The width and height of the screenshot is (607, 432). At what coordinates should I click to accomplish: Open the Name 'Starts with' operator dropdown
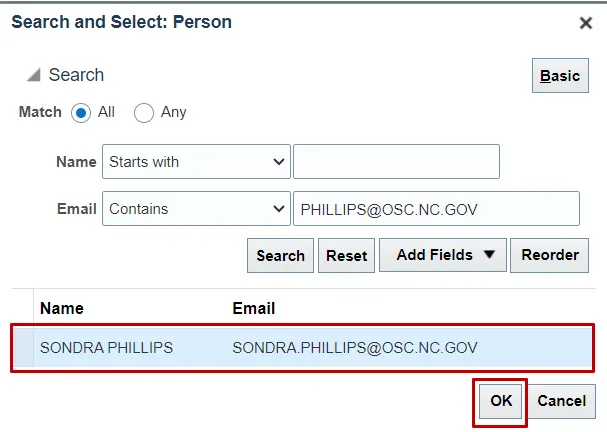[x=196, y=161]
